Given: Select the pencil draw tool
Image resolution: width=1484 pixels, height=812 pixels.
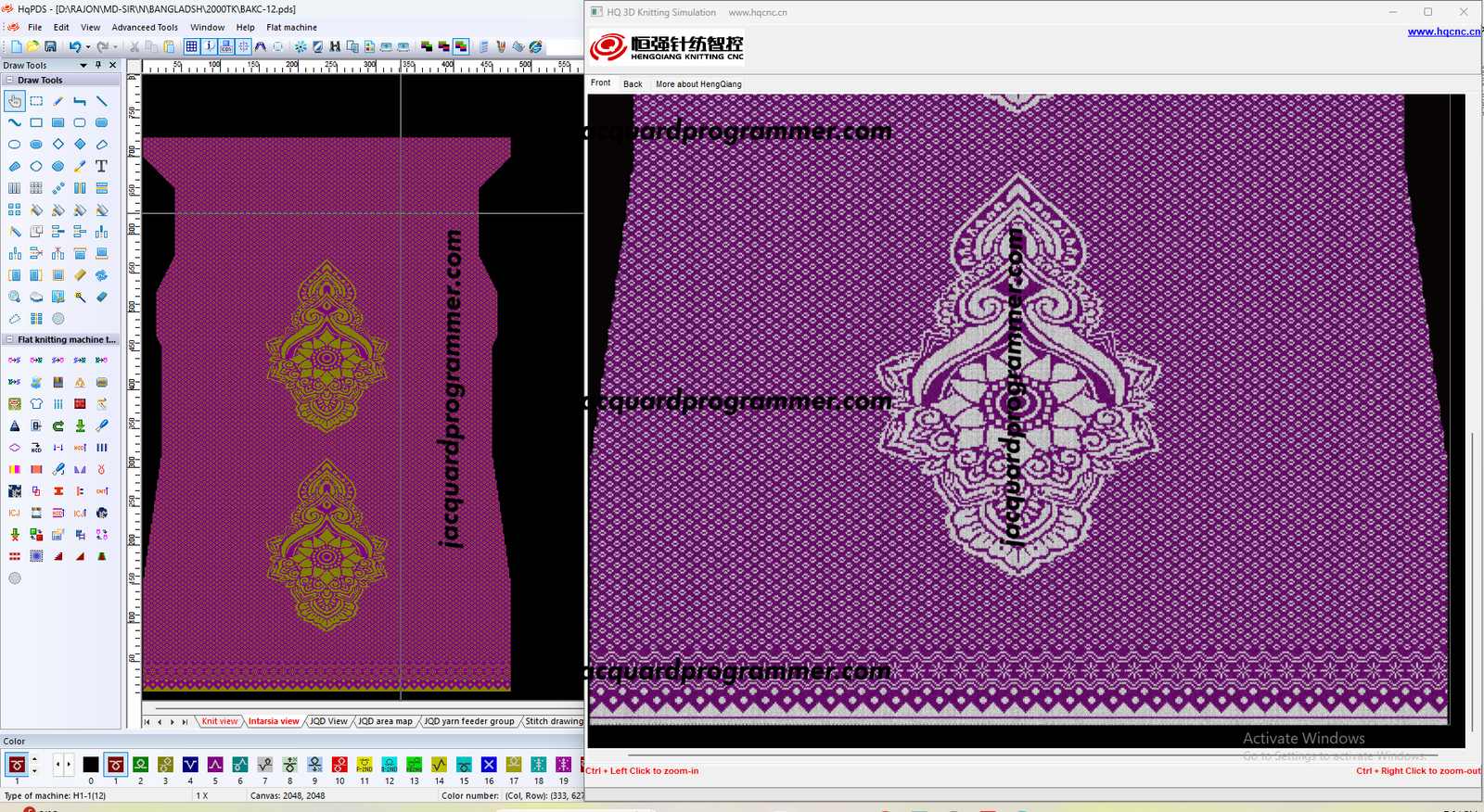Looking at the screenshot, I should 58,101.
